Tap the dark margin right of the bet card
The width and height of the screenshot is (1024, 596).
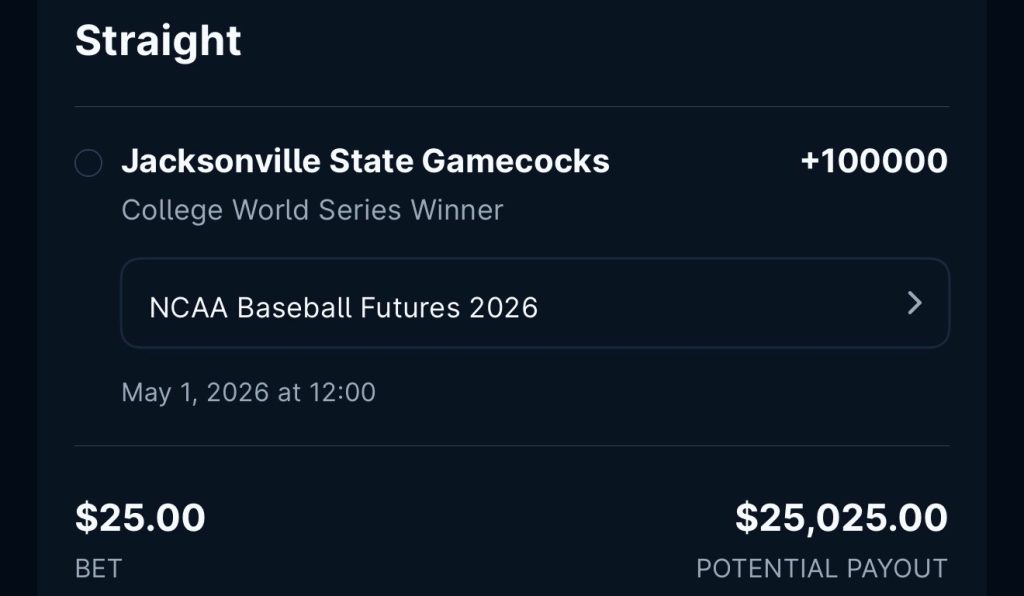(1005, 300)
